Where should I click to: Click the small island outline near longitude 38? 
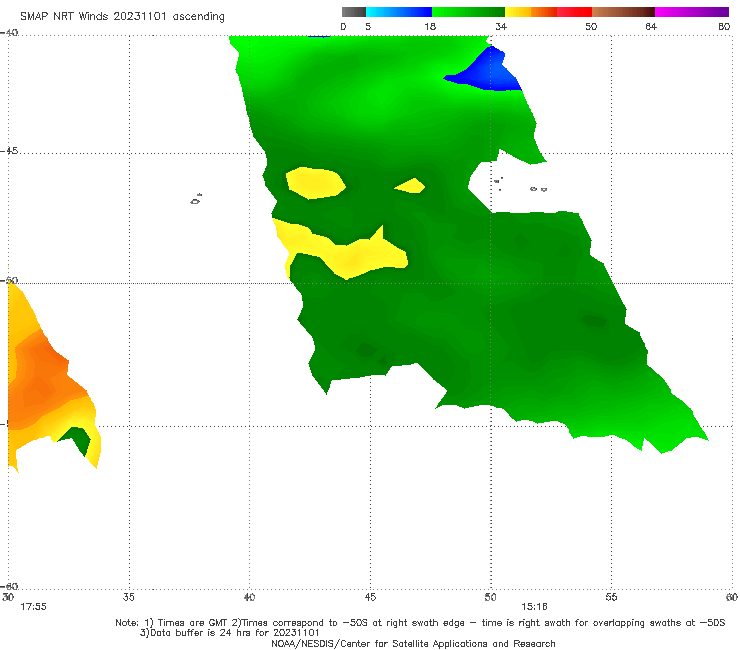pos(196,199)
